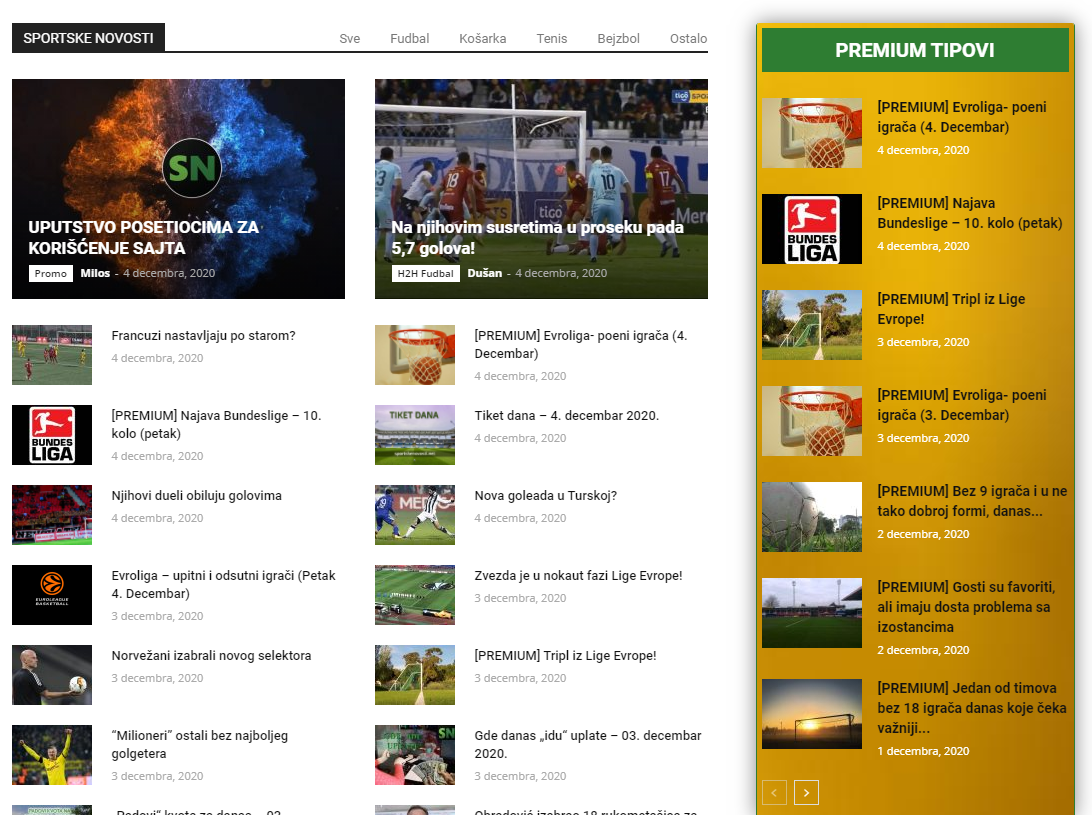Open sidebar 'Tripl iz Lige Evrope!' article
Image resolution: width=1092 pixels, height=815 pixels.
pyautogui.click(x=951, y=309)
